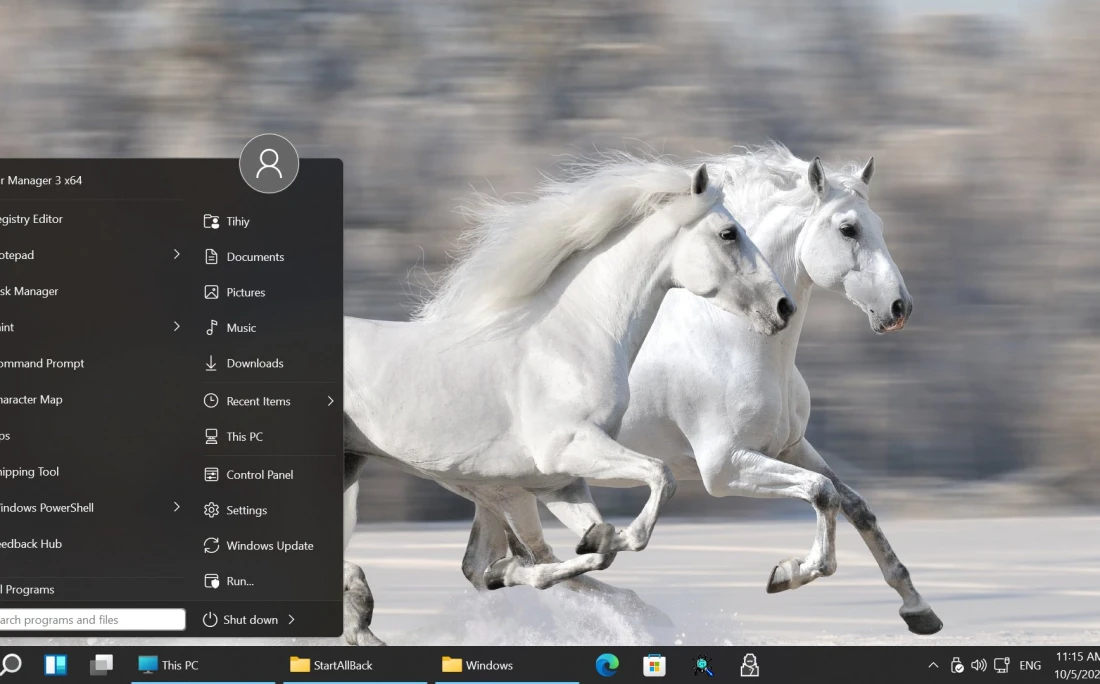Image resolution: width=1100 pixels, height=684 pixels.
Task: Select Windows Update in the Start menu
Action: click(269, 546)
